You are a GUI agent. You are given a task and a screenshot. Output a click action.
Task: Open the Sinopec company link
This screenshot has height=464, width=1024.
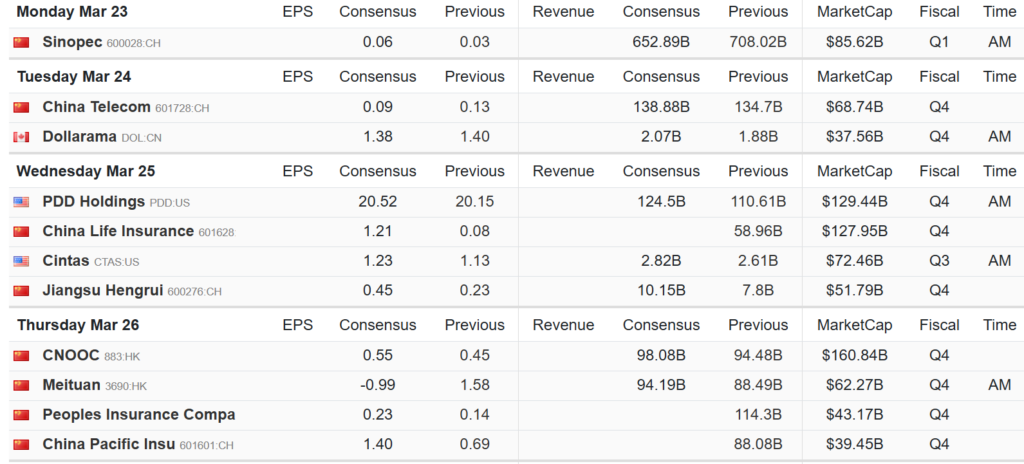click(72, 42)
